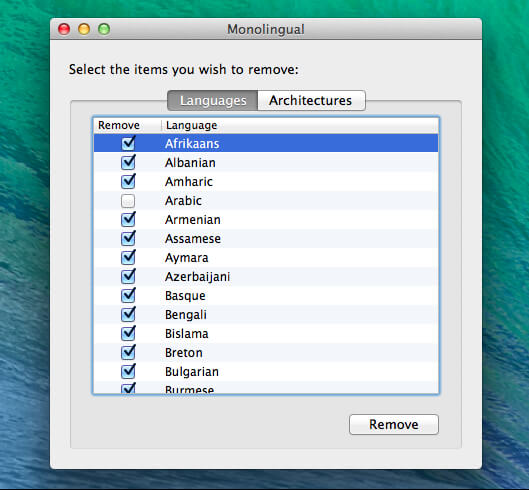The image size is (529, 490).
Task: Click the Remove button
Action: coord(394,425)
